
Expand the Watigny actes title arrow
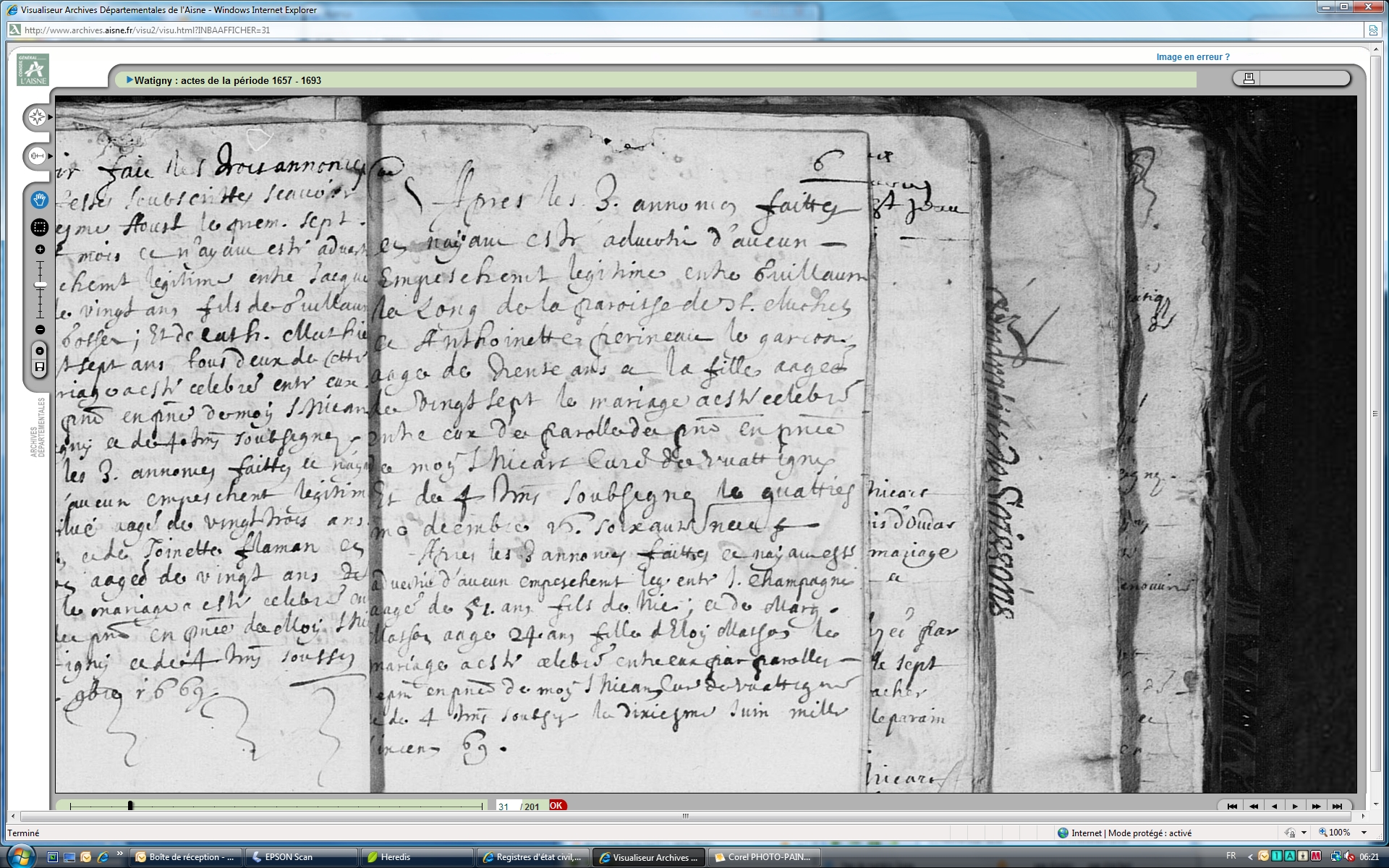pyautogui.click(x=129, y=80)
